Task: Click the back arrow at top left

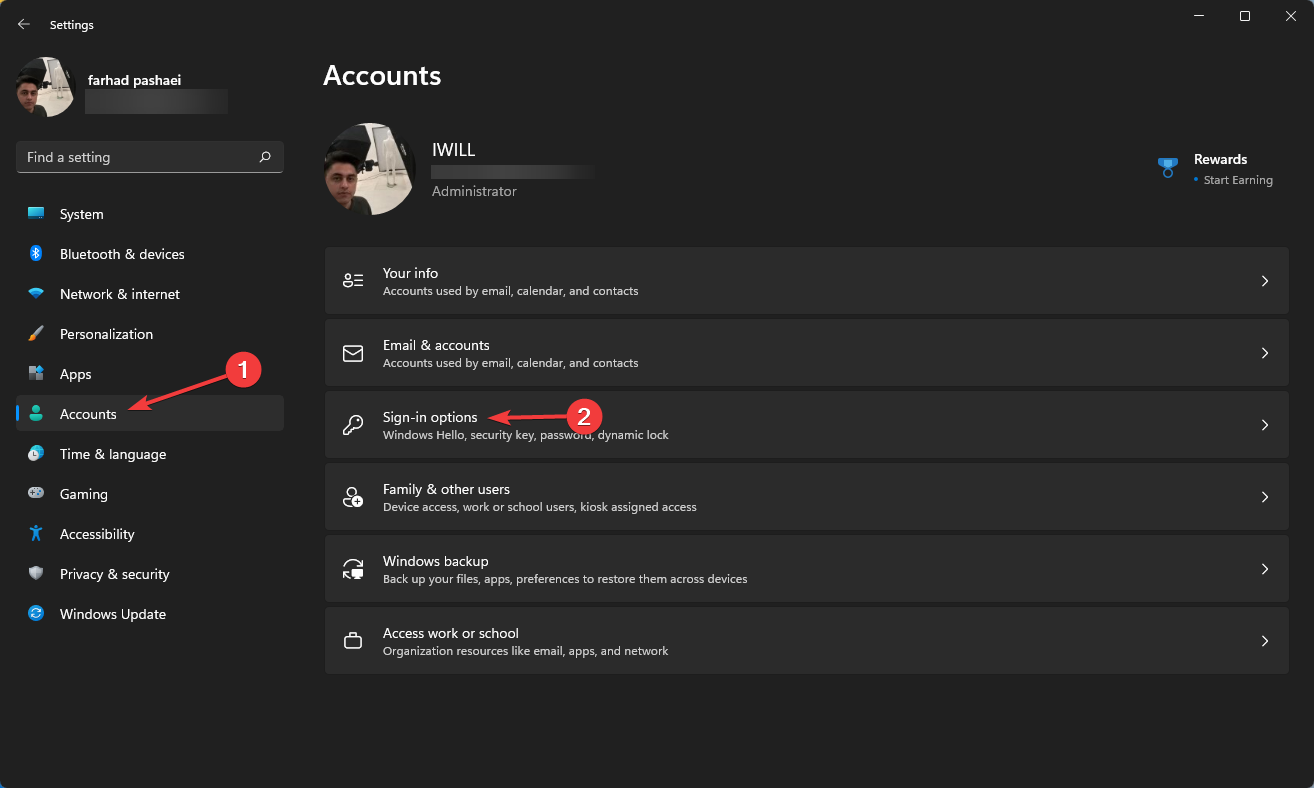Action: (23, 24)
